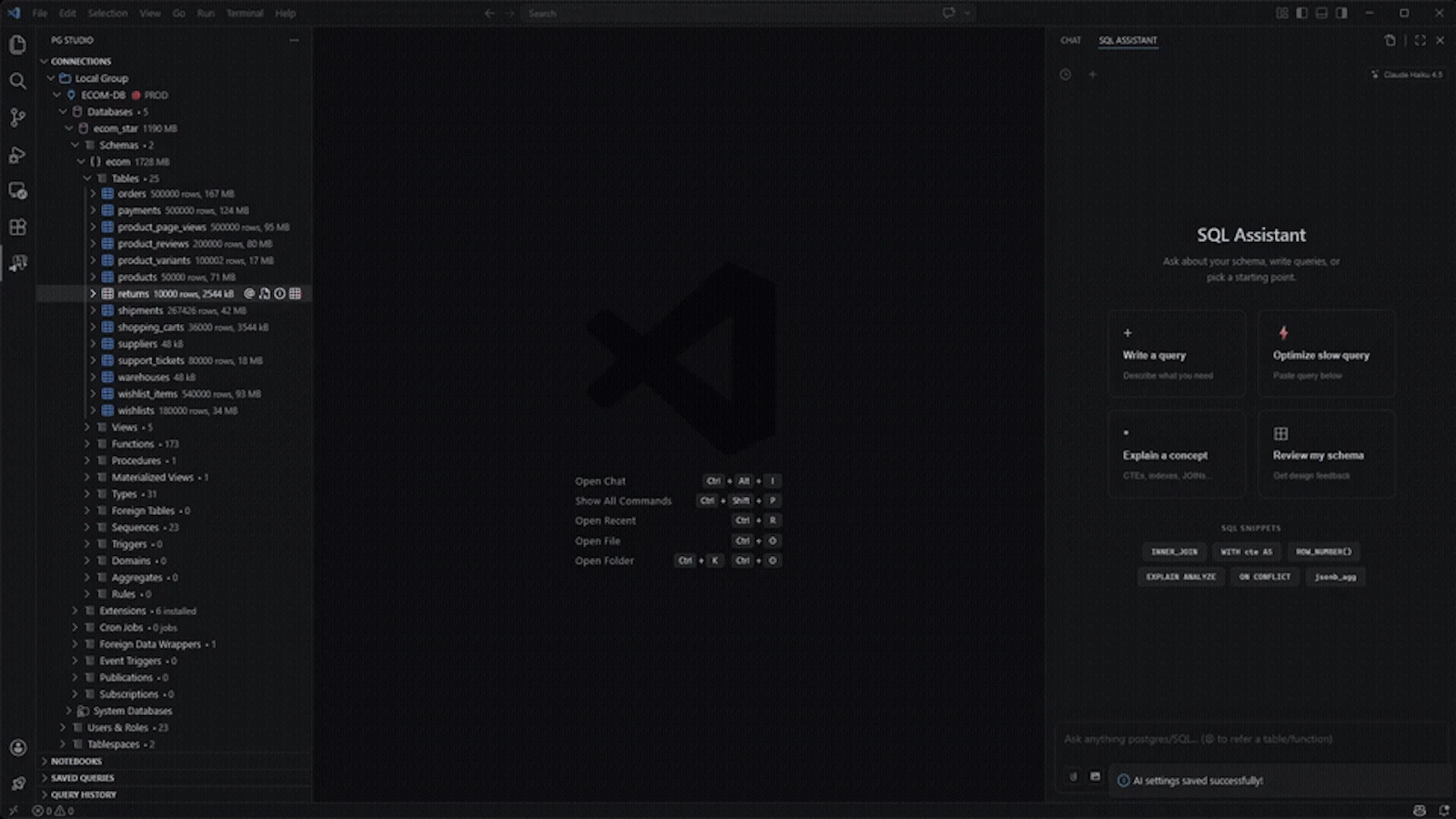This screenshot has width=1456, height=819.
Task: Click the Review my schema card
Action: click(x=1327, y=454)
